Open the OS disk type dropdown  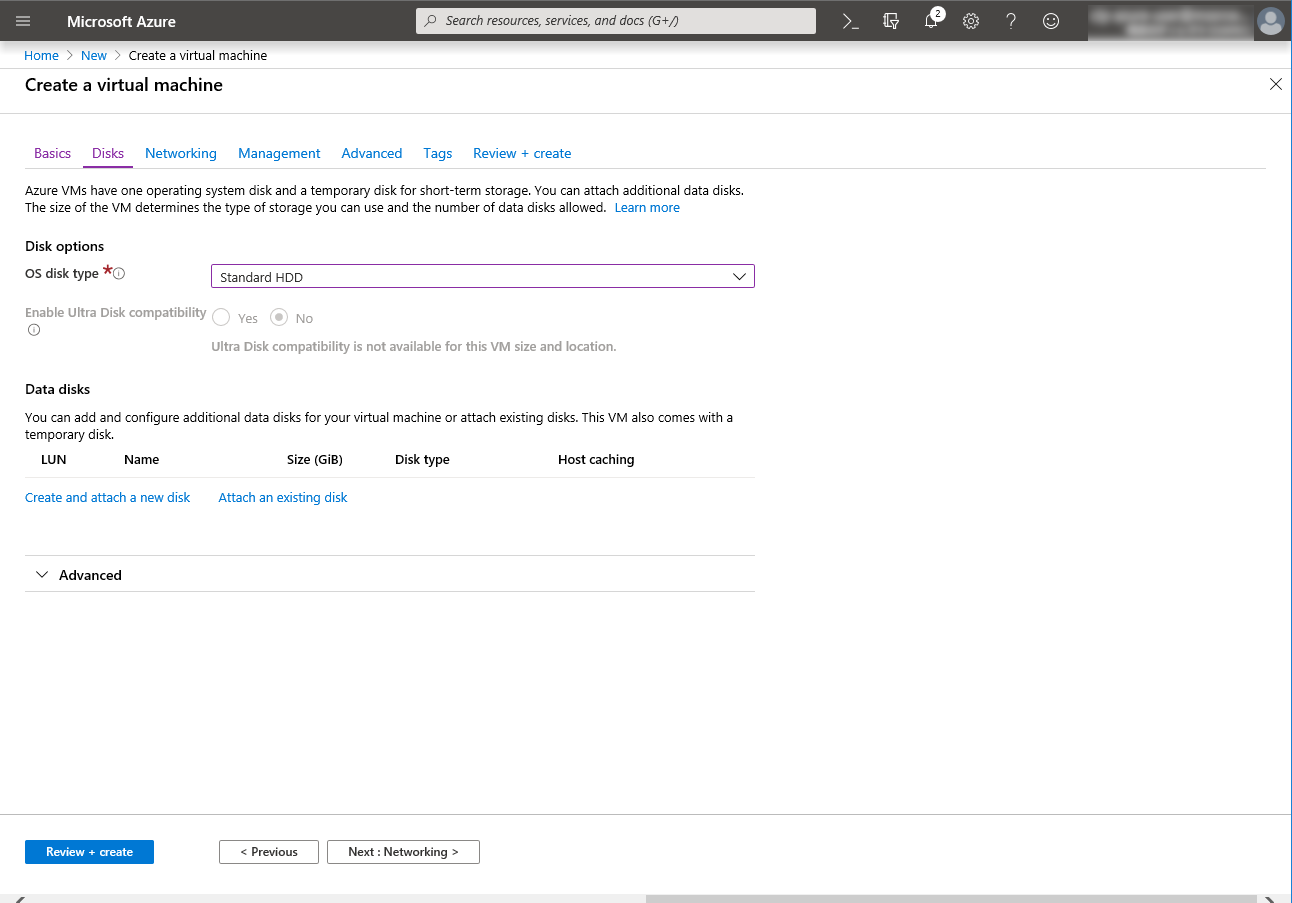[482, 277]
